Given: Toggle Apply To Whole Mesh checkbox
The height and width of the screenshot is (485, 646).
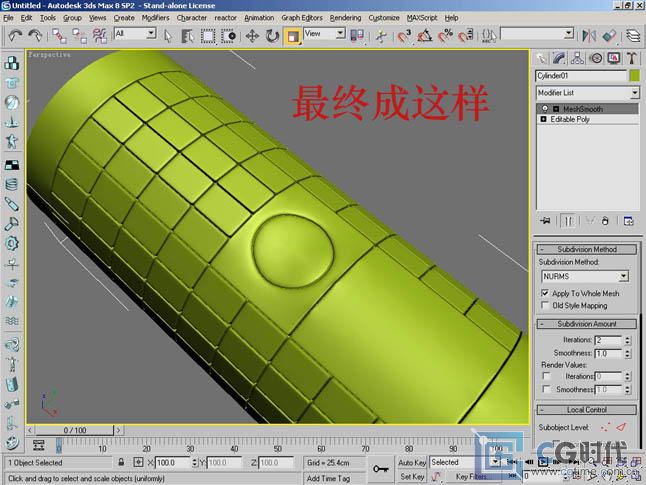Looking at the screenshot, I should pos(545,293).
